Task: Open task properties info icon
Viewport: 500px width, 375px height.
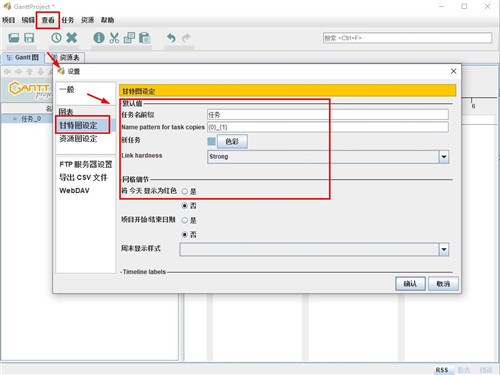Action: pos(99,38)
